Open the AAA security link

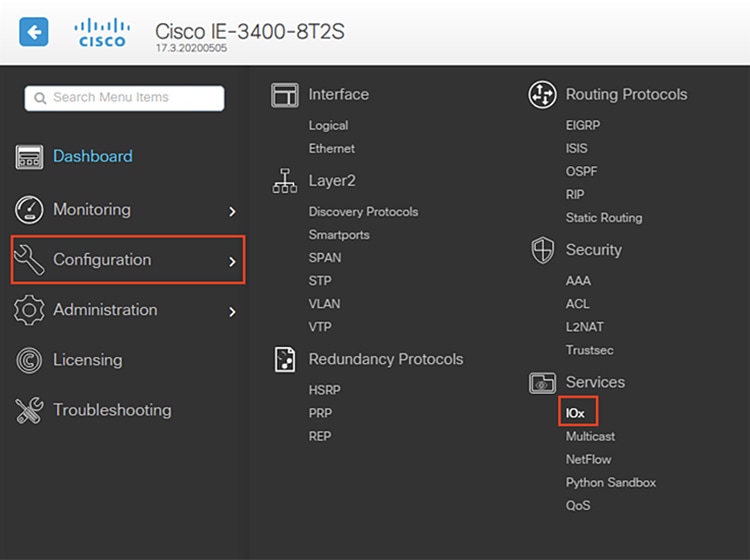pyautogui.click(x=578, y=281)
